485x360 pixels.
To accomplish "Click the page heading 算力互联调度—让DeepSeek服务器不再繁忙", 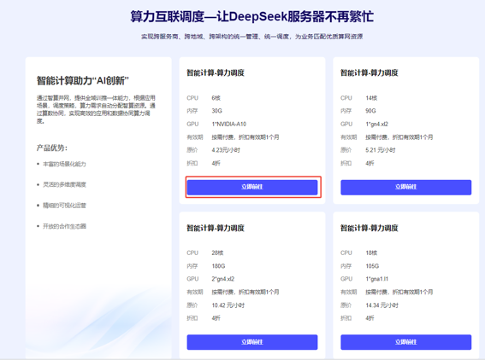I will coord(252,16).
